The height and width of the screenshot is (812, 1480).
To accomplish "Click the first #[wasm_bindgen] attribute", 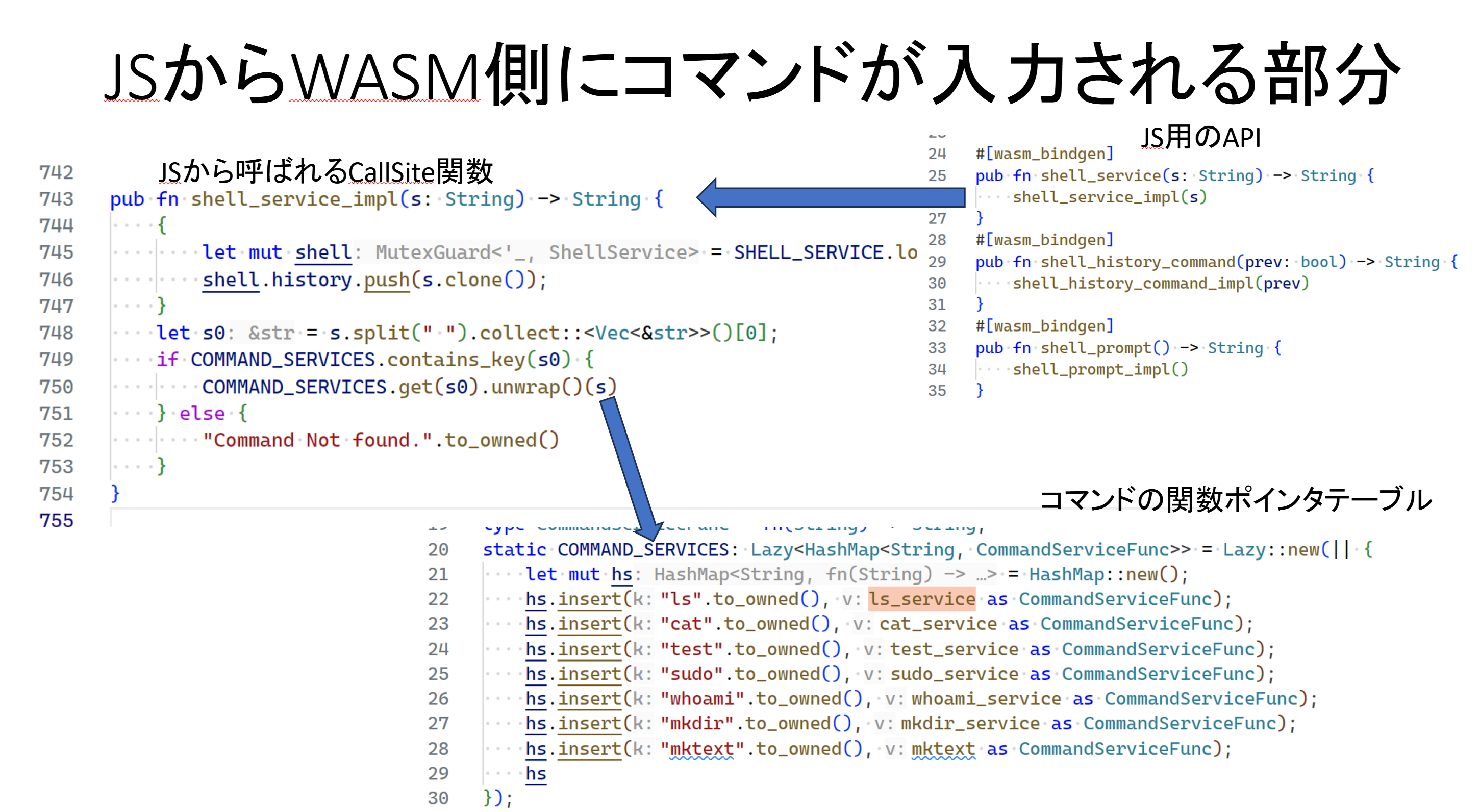I will click(1044, 154).
